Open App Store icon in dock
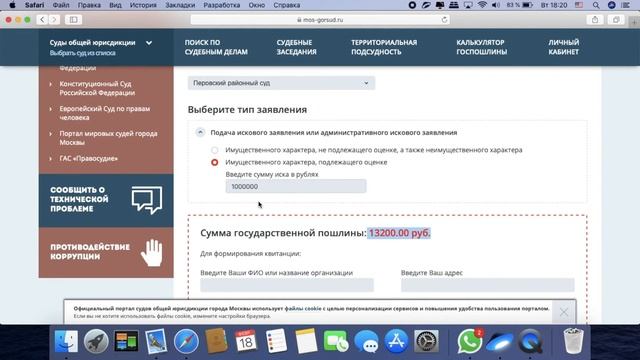 tap(396, 341)
